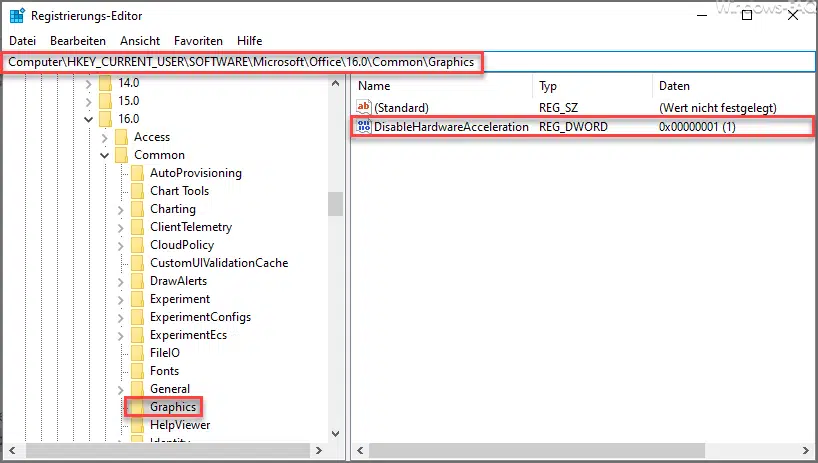
Task: Select the Graphics folder icon in tree
Action: tap(137, 407)
